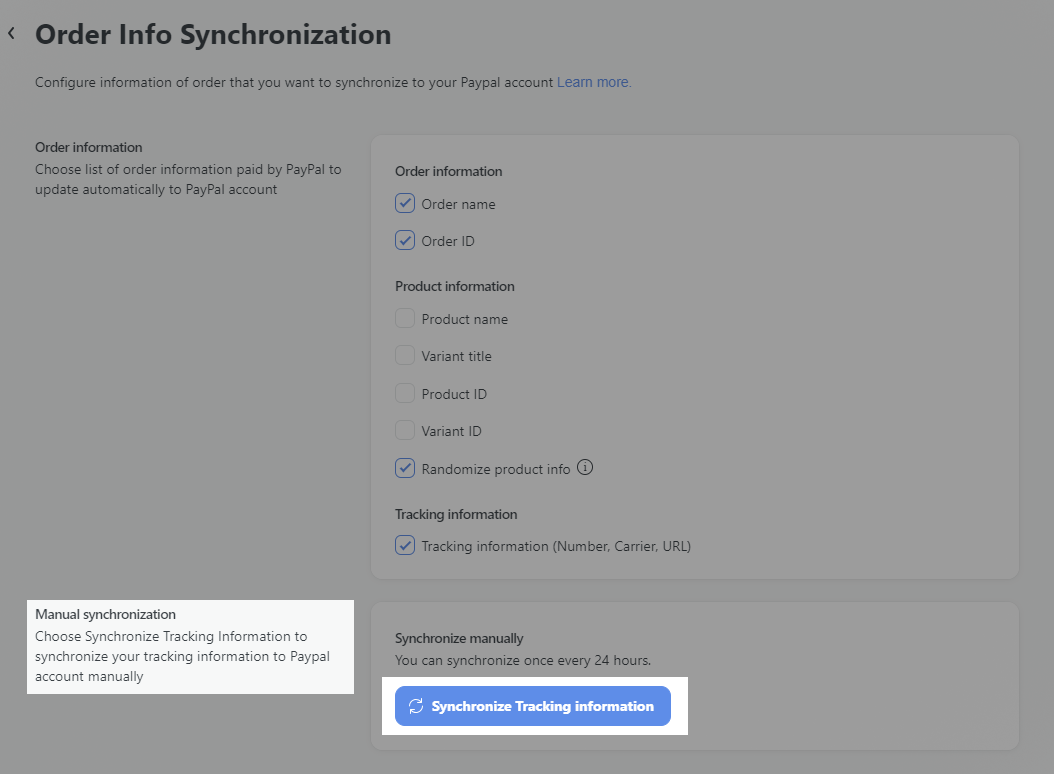
Task: Select the Order Info Synchronization page title
Action: coord(213,34)
